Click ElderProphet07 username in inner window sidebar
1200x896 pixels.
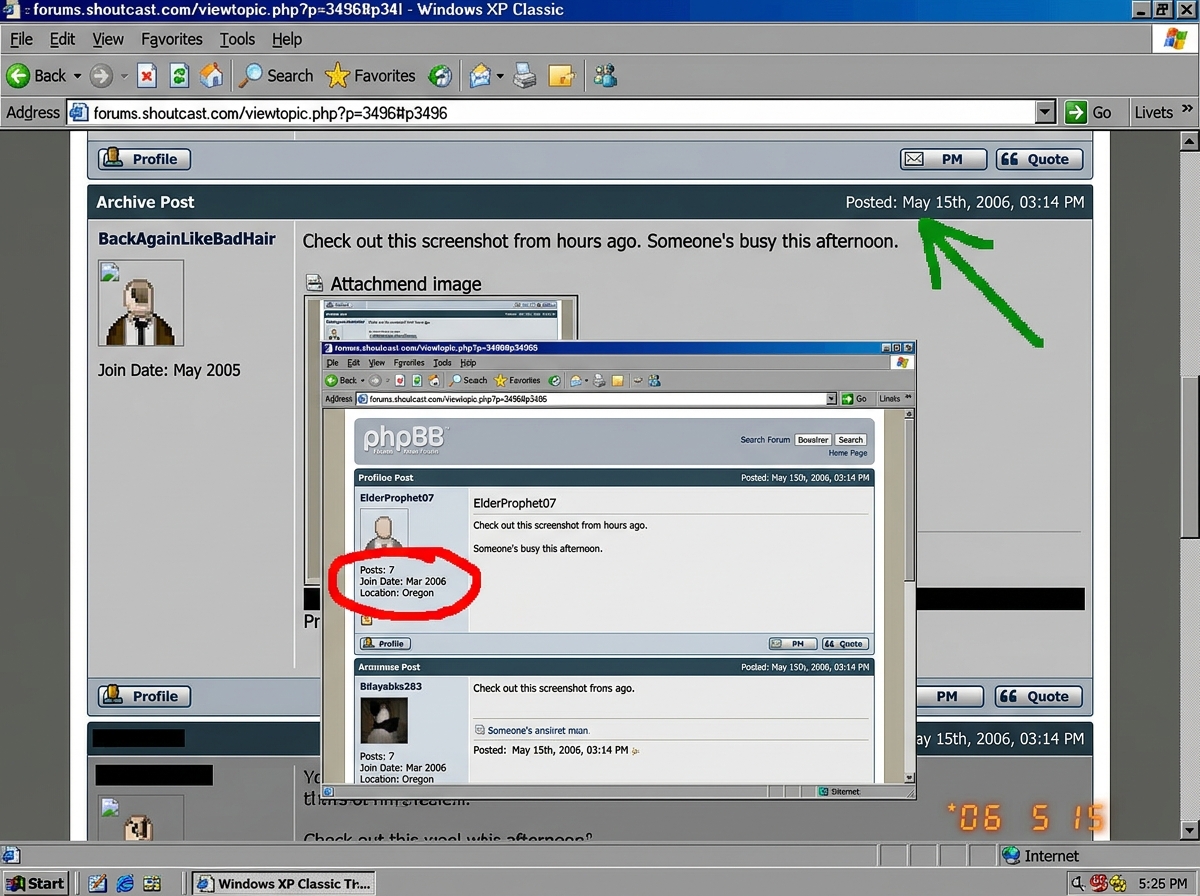pyautogui.click(x=396, y=498)
